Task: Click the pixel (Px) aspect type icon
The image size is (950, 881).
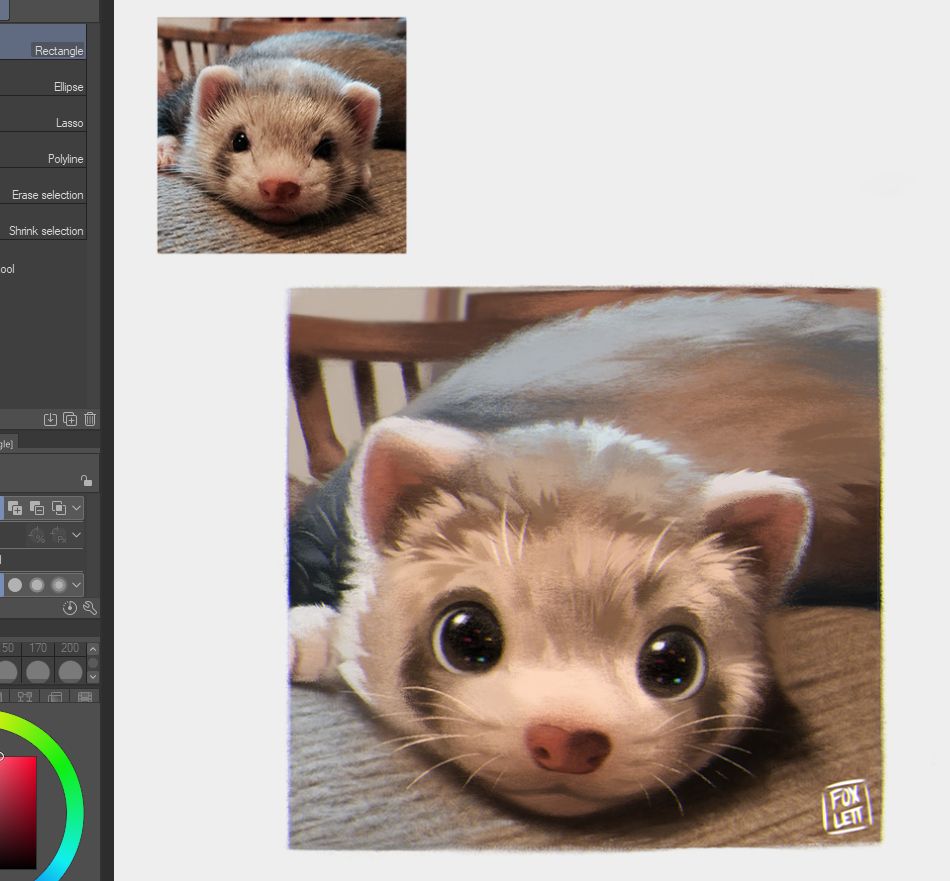Action: point(59,535)
